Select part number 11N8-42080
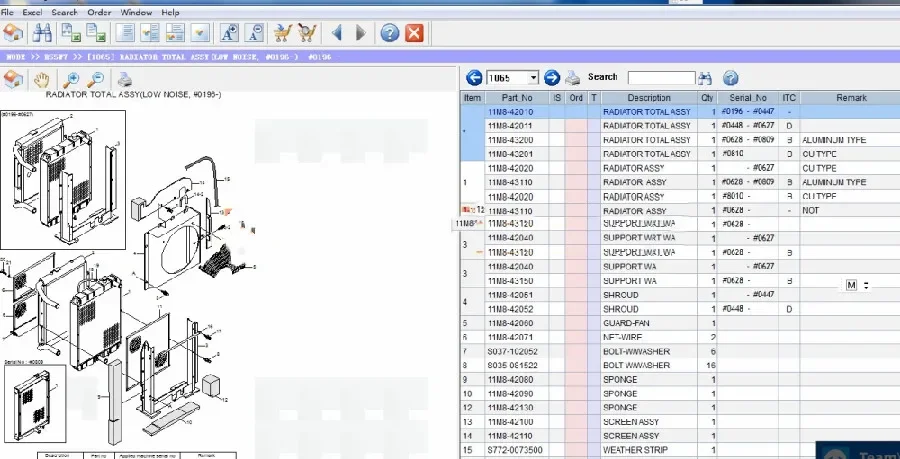 point(510,379)
